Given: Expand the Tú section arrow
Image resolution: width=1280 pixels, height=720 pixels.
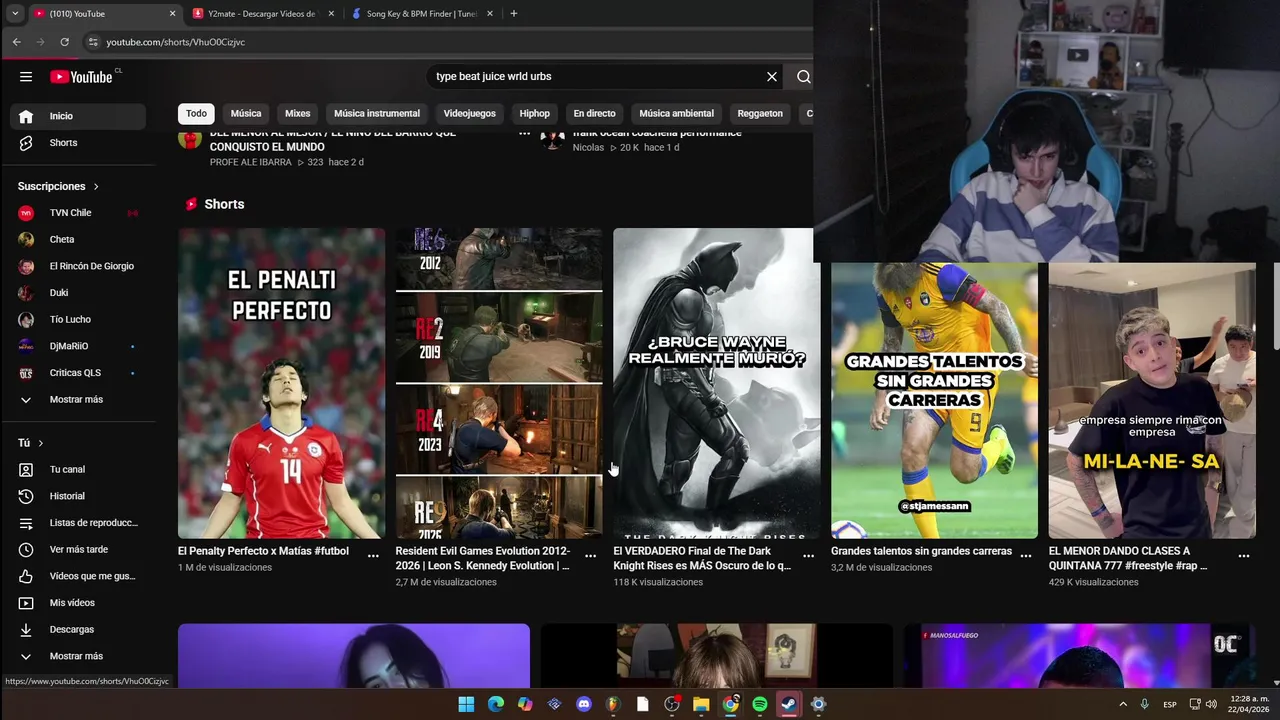Looking at the screenshot, I should (41, 443).
